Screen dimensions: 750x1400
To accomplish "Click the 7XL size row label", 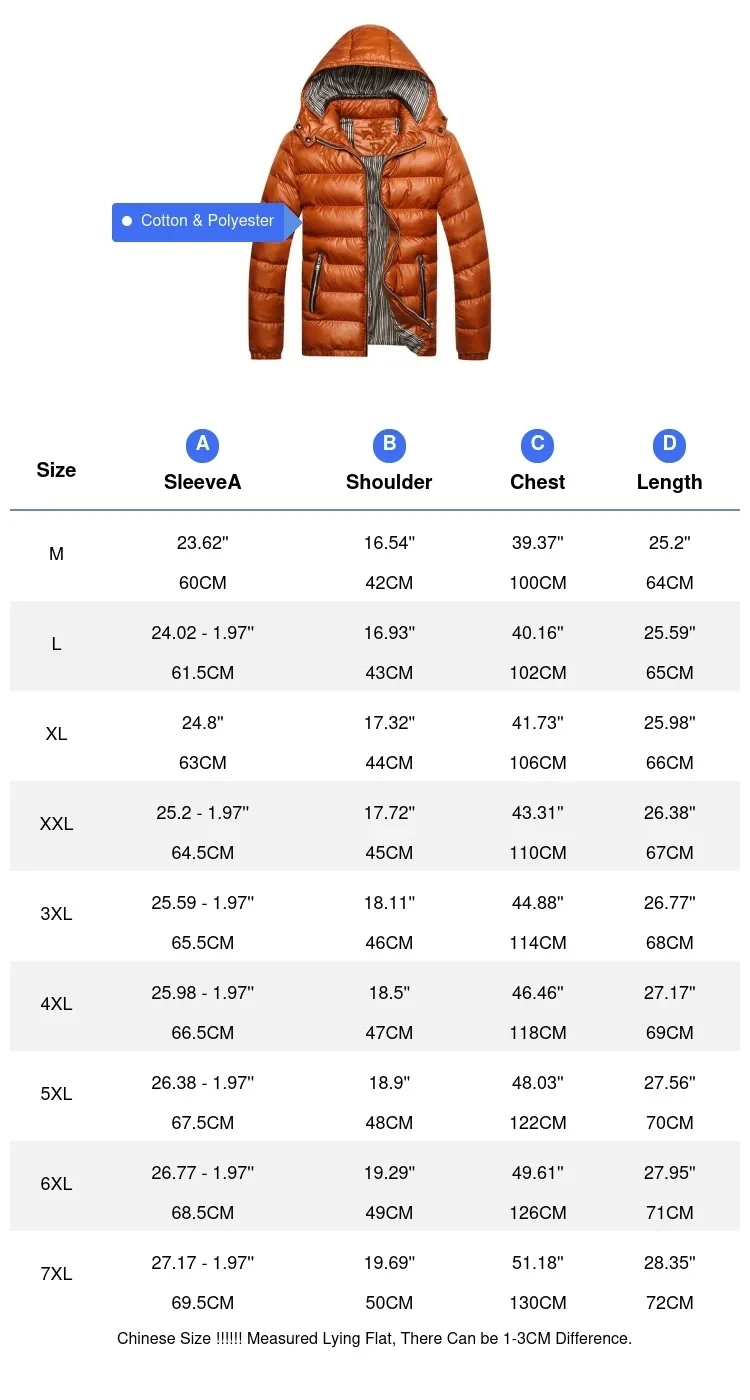I will [x=56, y=1274].
